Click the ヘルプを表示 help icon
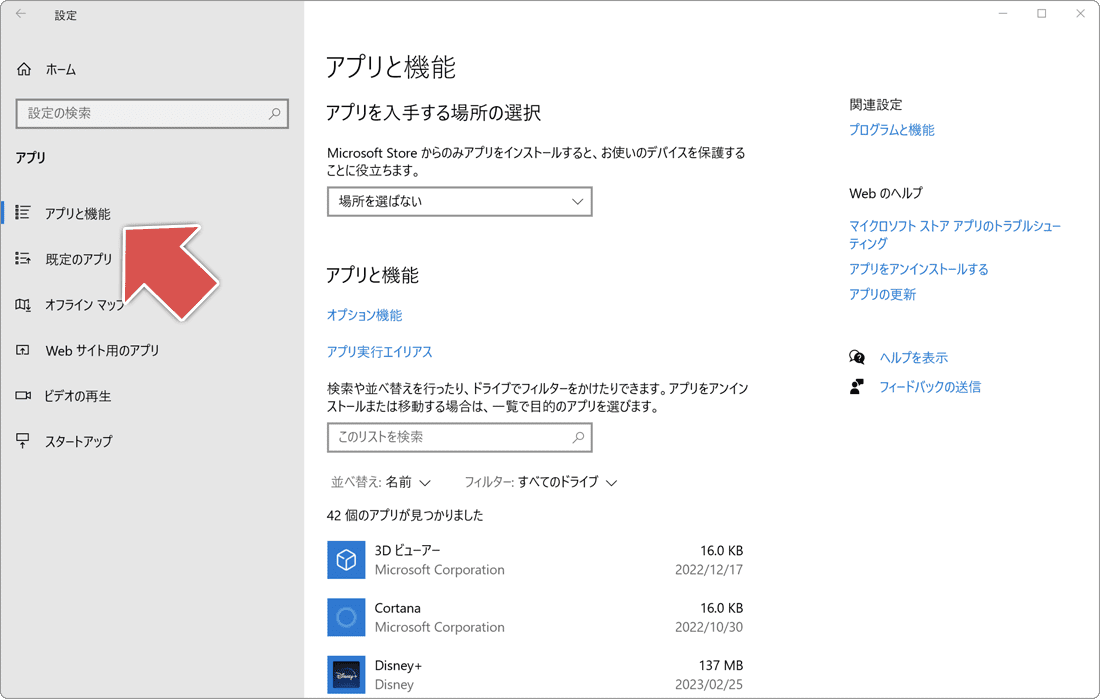This screenshot has width=1100, height=700. [857, 357]
